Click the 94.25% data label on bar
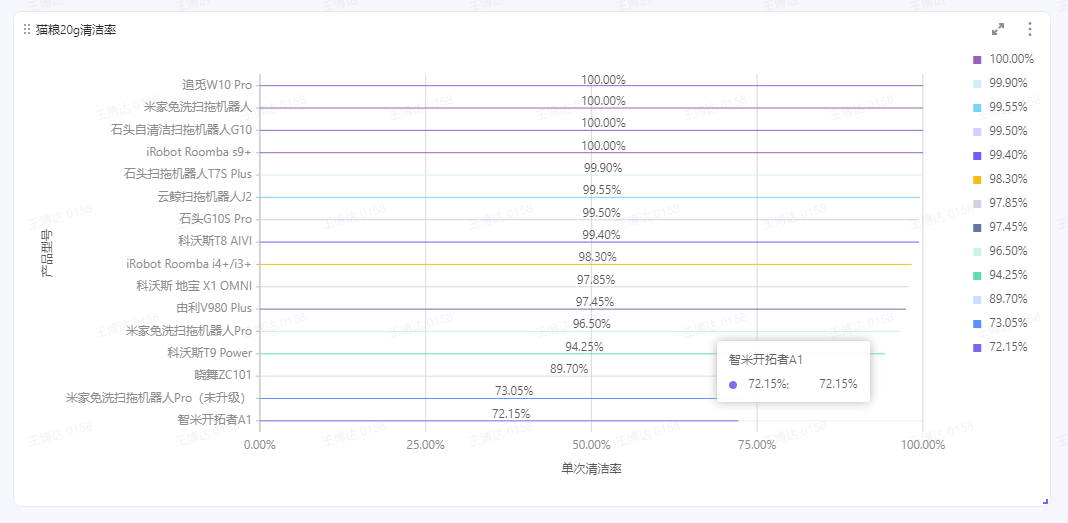 [x=584, y=347]
